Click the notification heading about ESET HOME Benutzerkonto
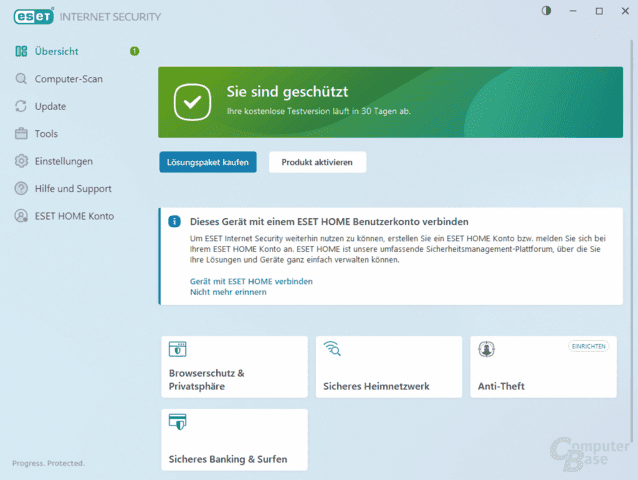The height and width of the screenshot is (480, 638). [x=329, y=222]
